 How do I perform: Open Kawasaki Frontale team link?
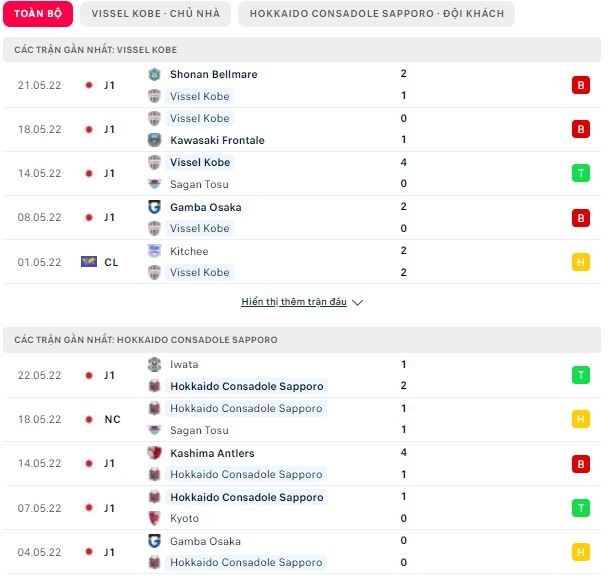[217, 140]
